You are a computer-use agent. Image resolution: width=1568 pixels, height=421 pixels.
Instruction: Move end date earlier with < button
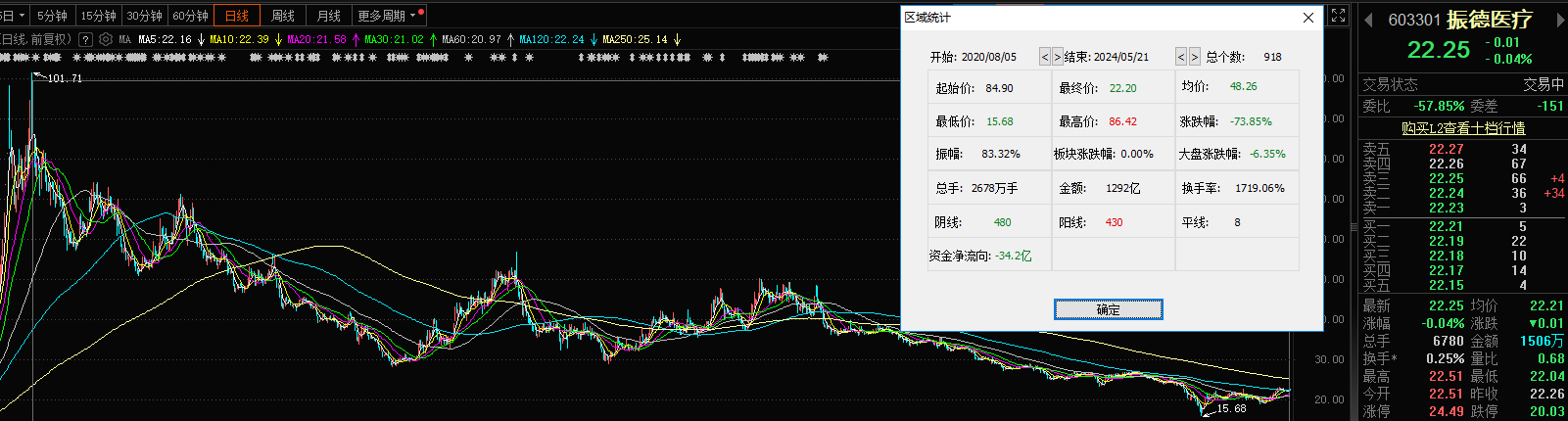1181,57
